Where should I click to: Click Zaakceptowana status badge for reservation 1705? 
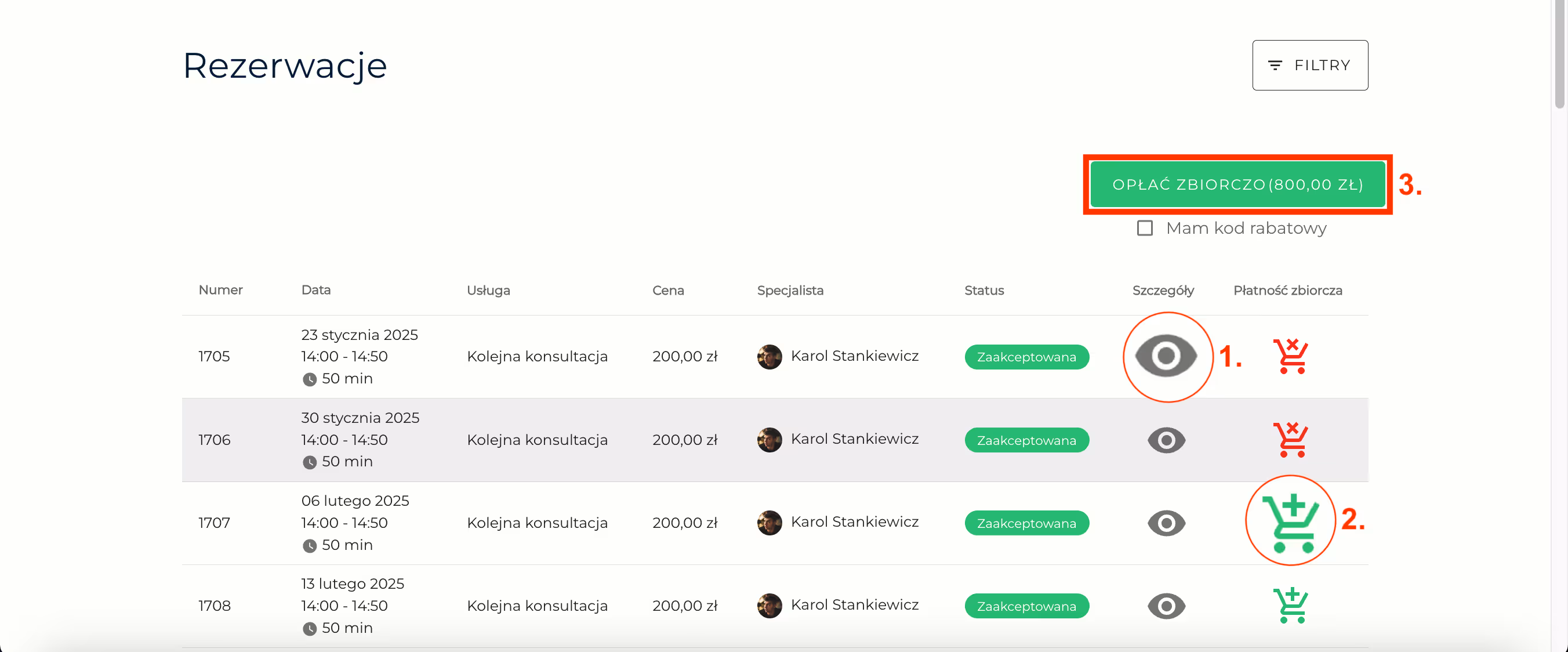pos(1026,357)
